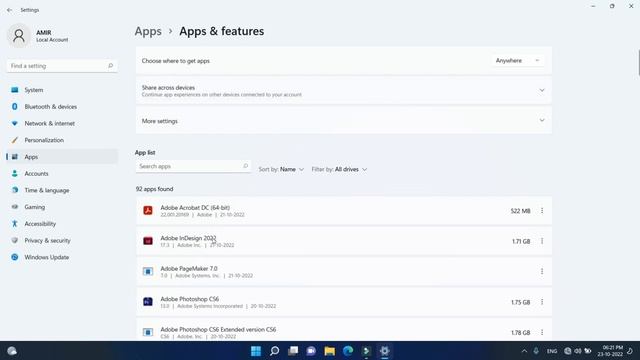The height and width of the screenshot is (360, 640).
Task: Click the Accessibility figure icon
Action: click(x=15, y=224)
